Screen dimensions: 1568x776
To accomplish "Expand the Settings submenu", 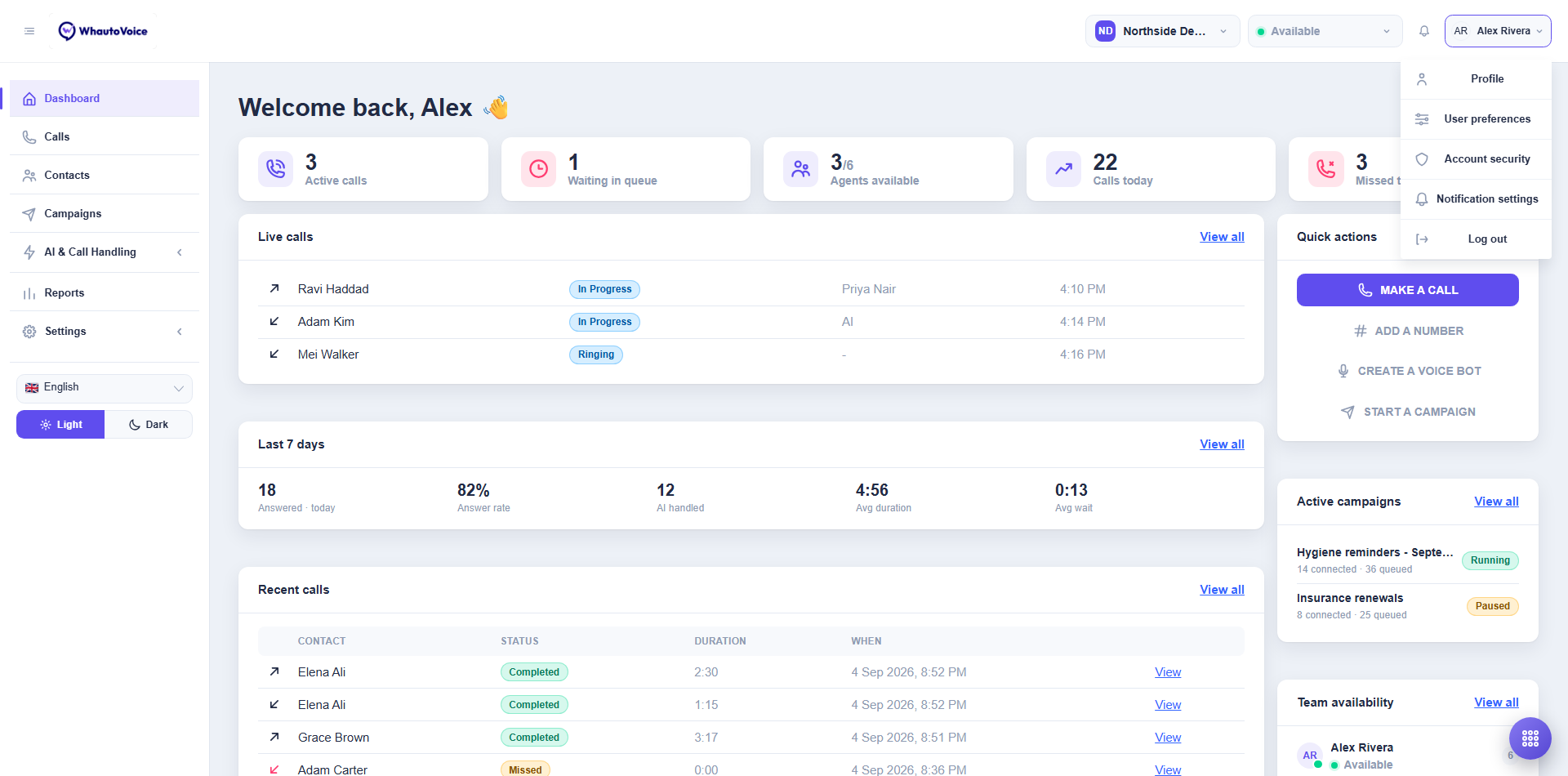I will (x=105, y=332).
